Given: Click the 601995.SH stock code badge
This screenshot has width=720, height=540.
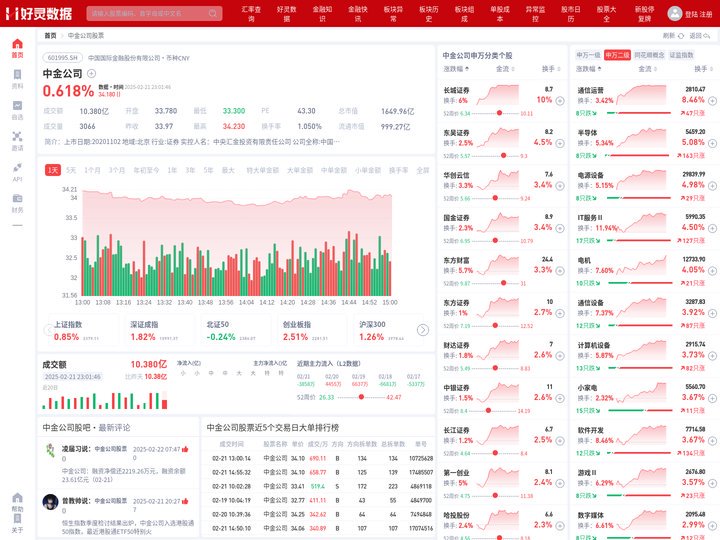Looking at the screenshot, I should pos(62,58).
